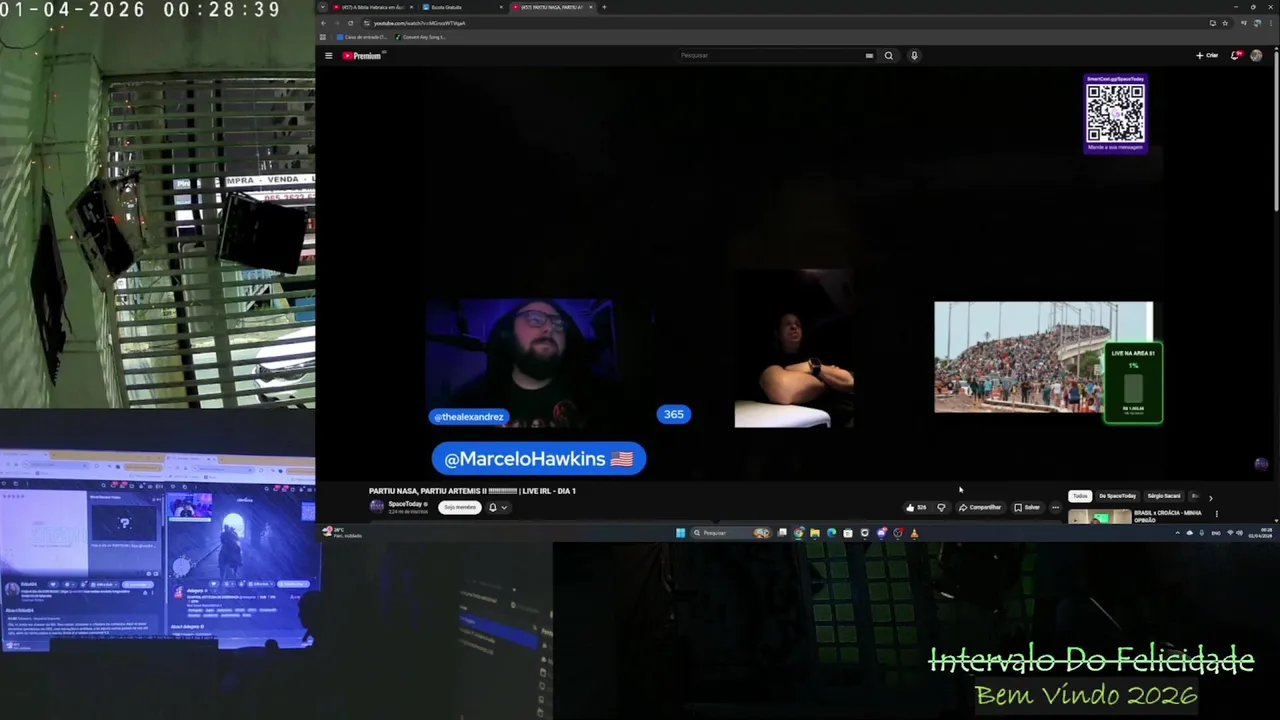Open the Windows Start menu
1280x720 pixels.
click(680, 533)
